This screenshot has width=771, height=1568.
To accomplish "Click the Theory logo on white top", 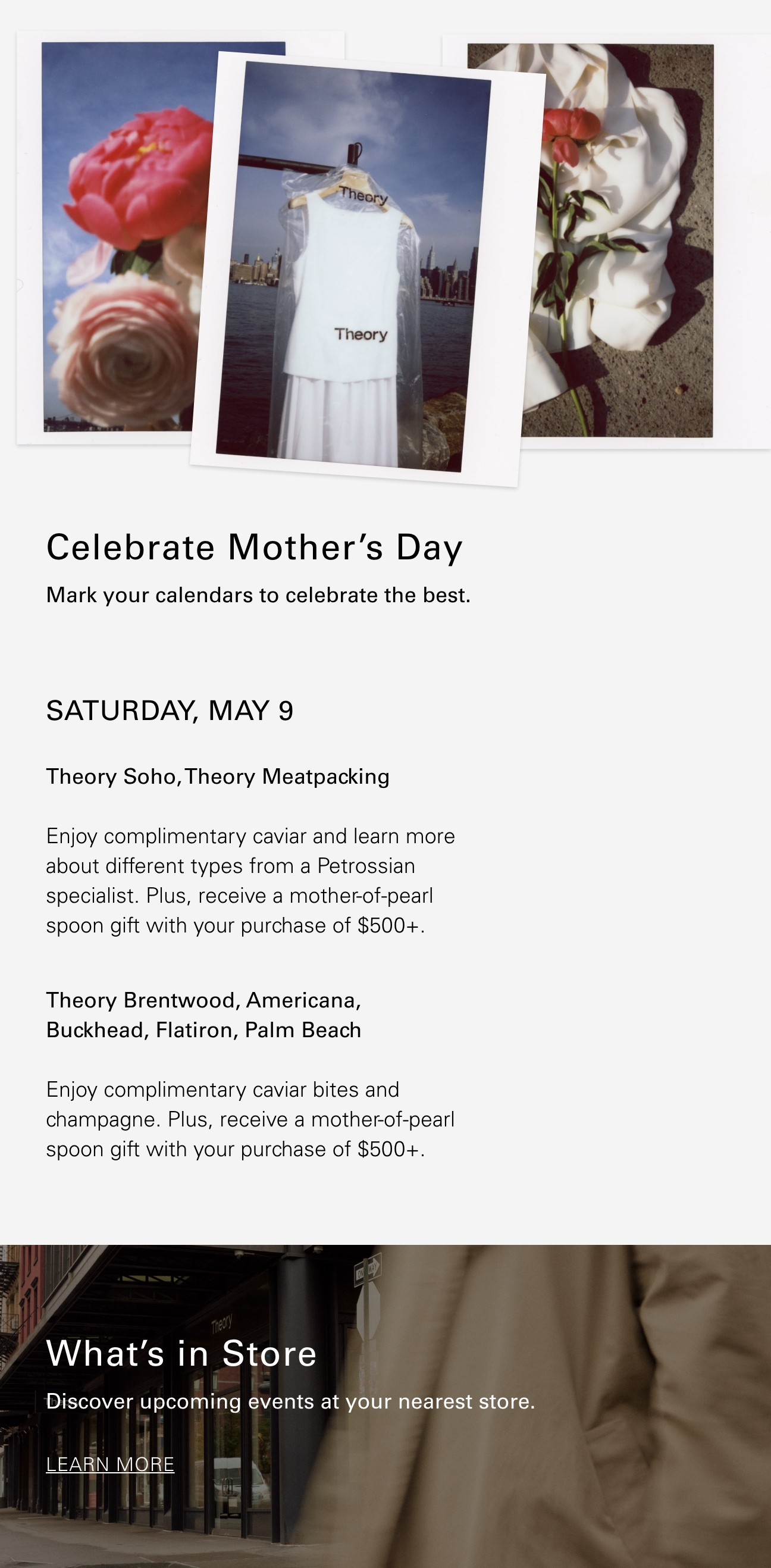I will pyautogui.click(x=361, y=334).
